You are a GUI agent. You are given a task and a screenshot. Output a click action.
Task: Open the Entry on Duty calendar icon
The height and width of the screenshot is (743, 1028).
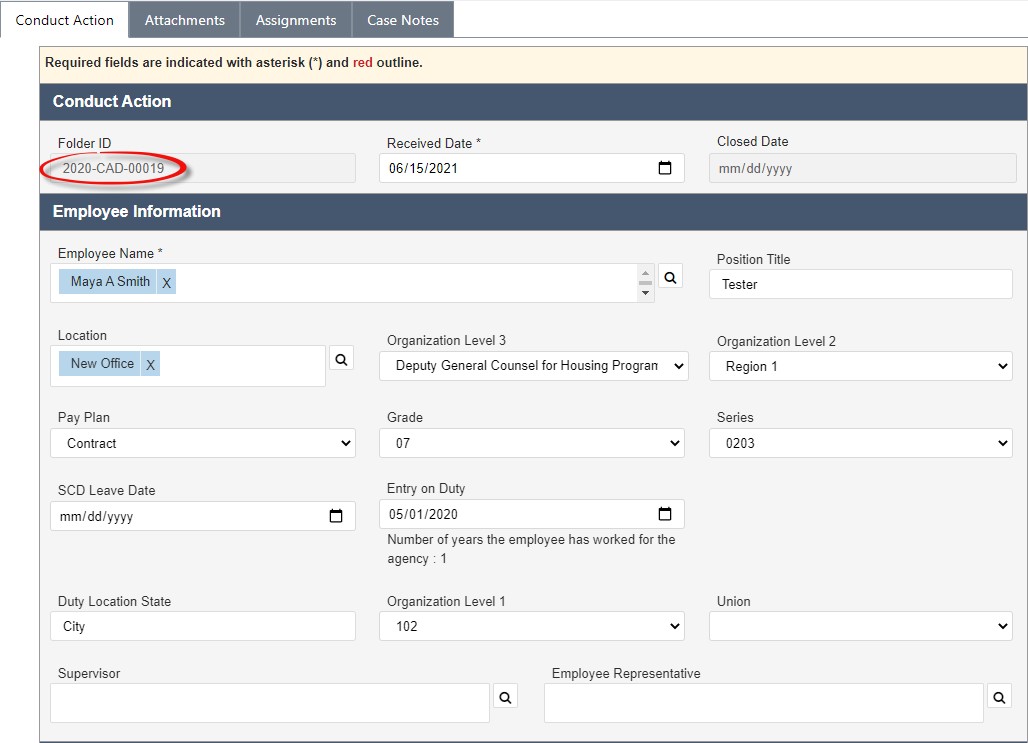(665, 513)
